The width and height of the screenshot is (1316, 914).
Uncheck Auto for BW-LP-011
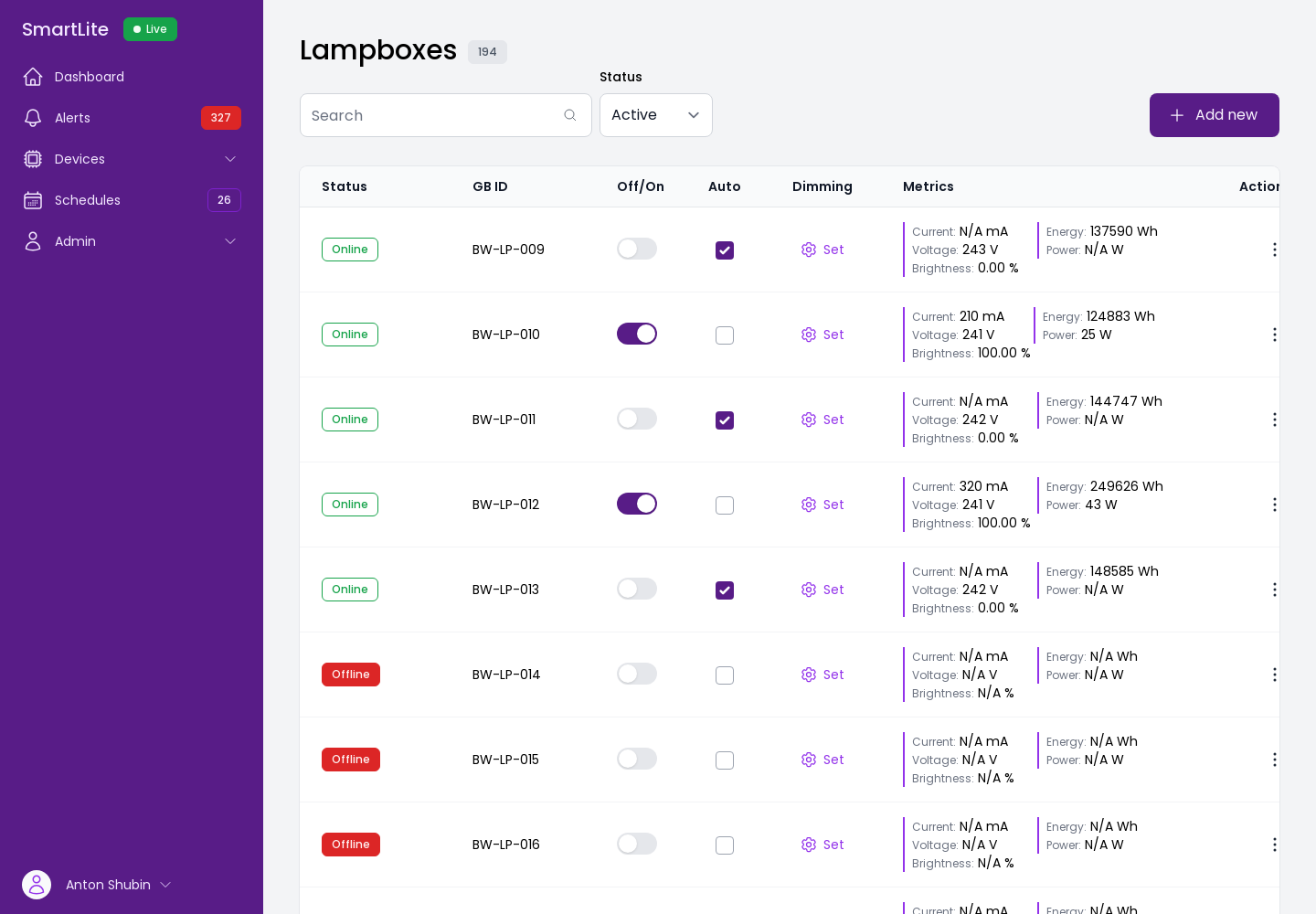pos(725,420)
